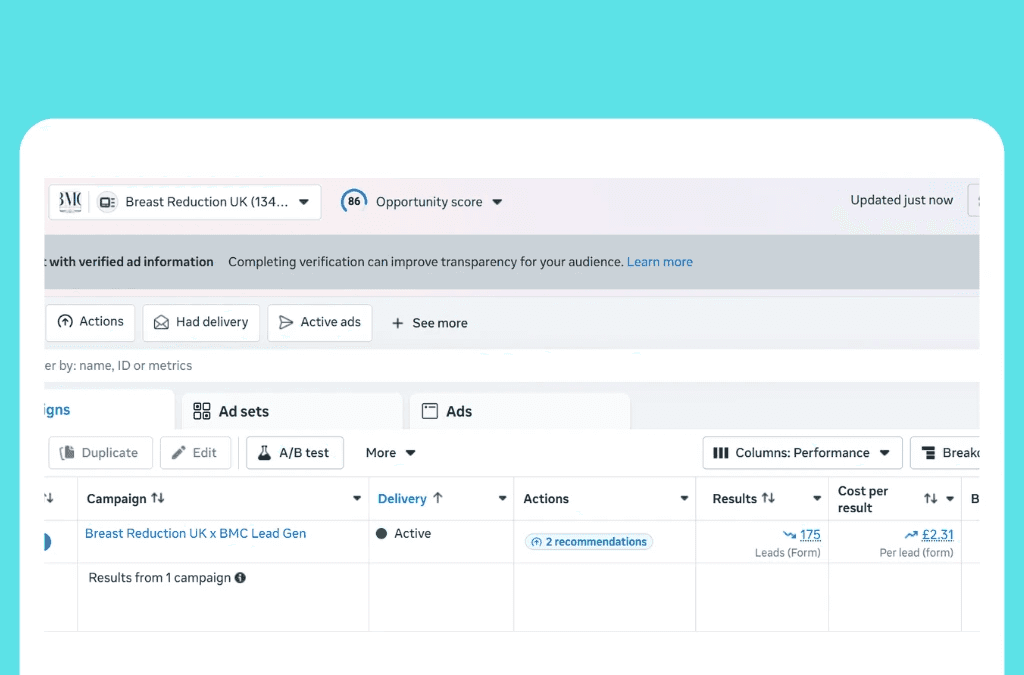Apply the Active ads filter

pos(320,322)
